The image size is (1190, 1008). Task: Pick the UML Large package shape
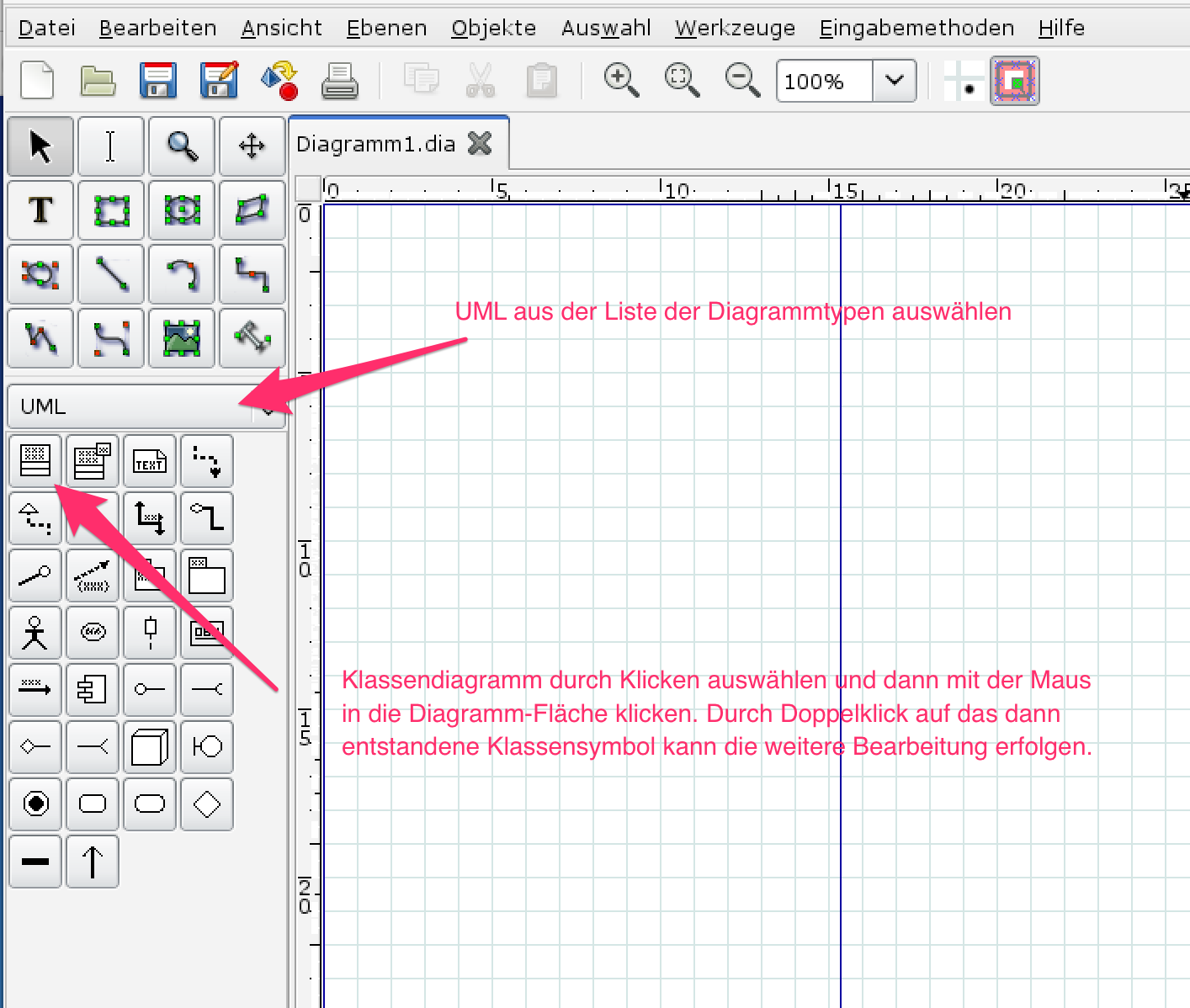[x=207, y=575]
